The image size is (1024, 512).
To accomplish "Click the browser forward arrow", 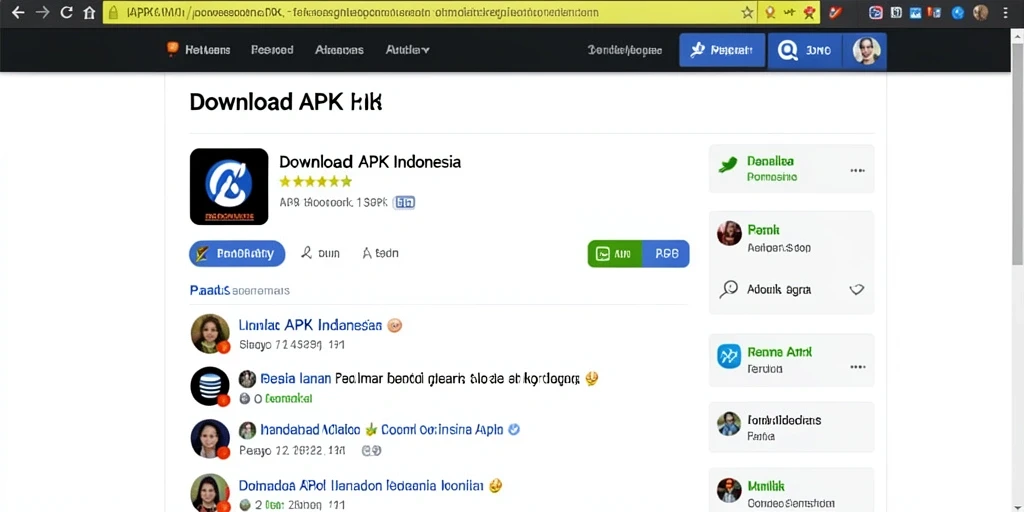I will point(42,12).
